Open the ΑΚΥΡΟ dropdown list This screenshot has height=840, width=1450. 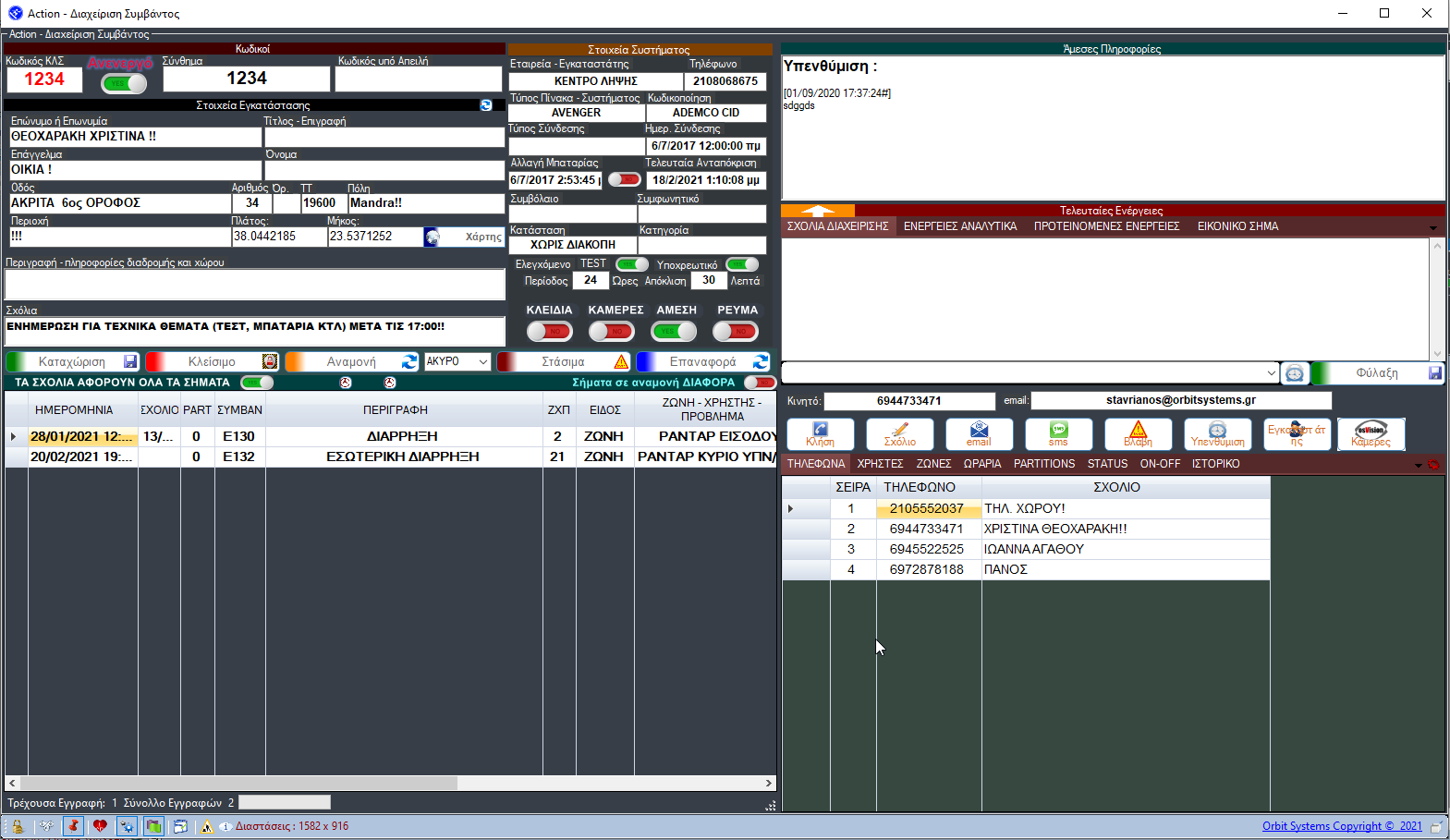click(482, 362)
